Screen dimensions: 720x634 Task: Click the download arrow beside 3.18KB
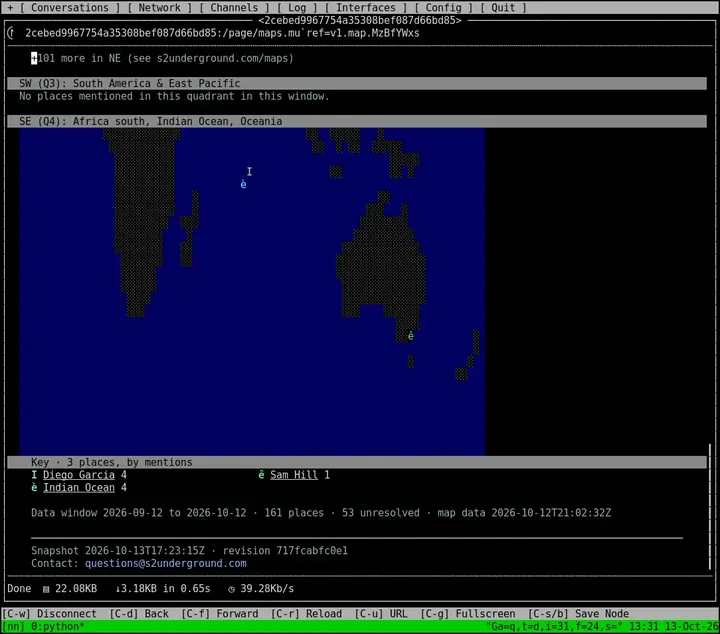118,589
